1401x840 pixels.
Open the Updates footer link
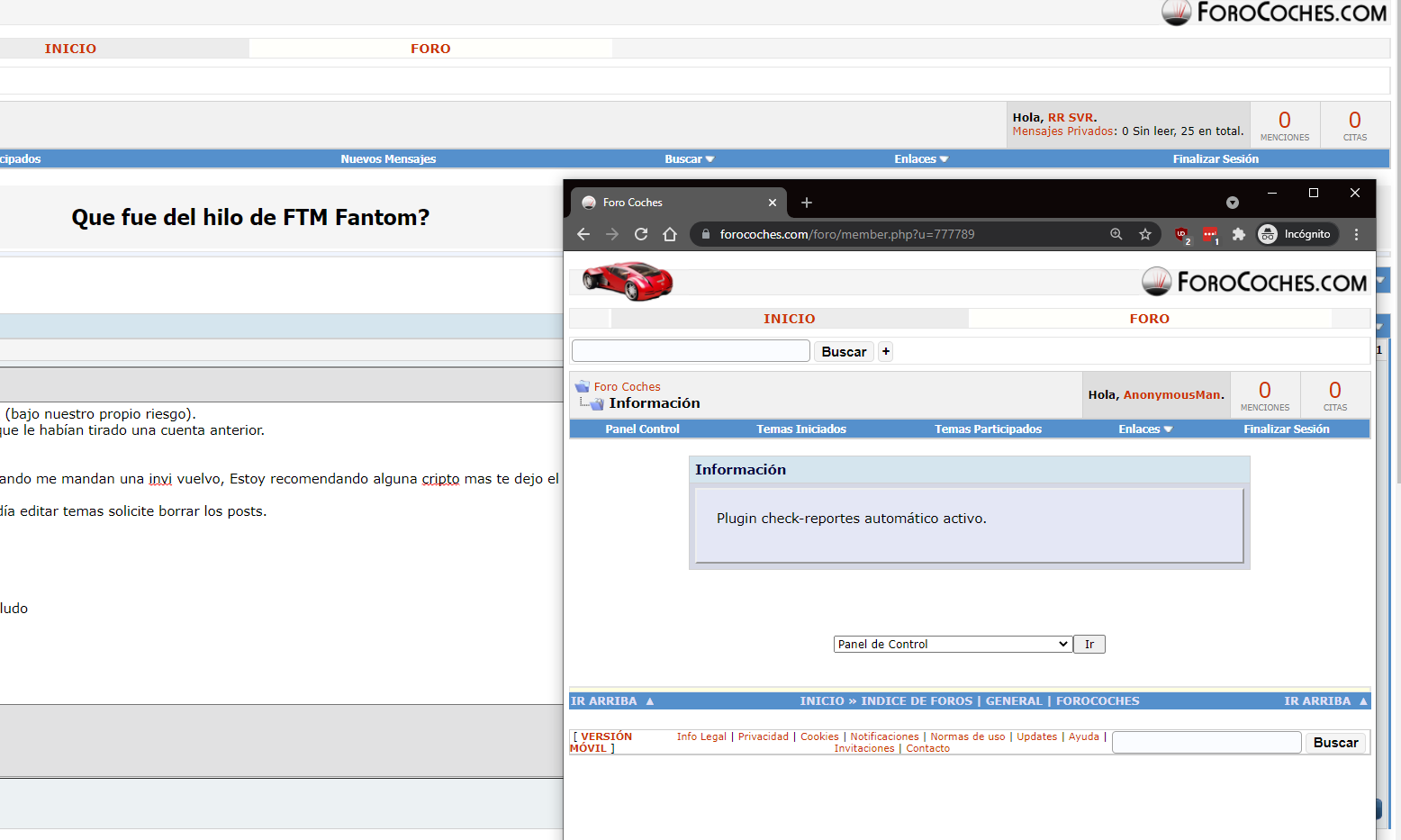[x=1037, y=736]
